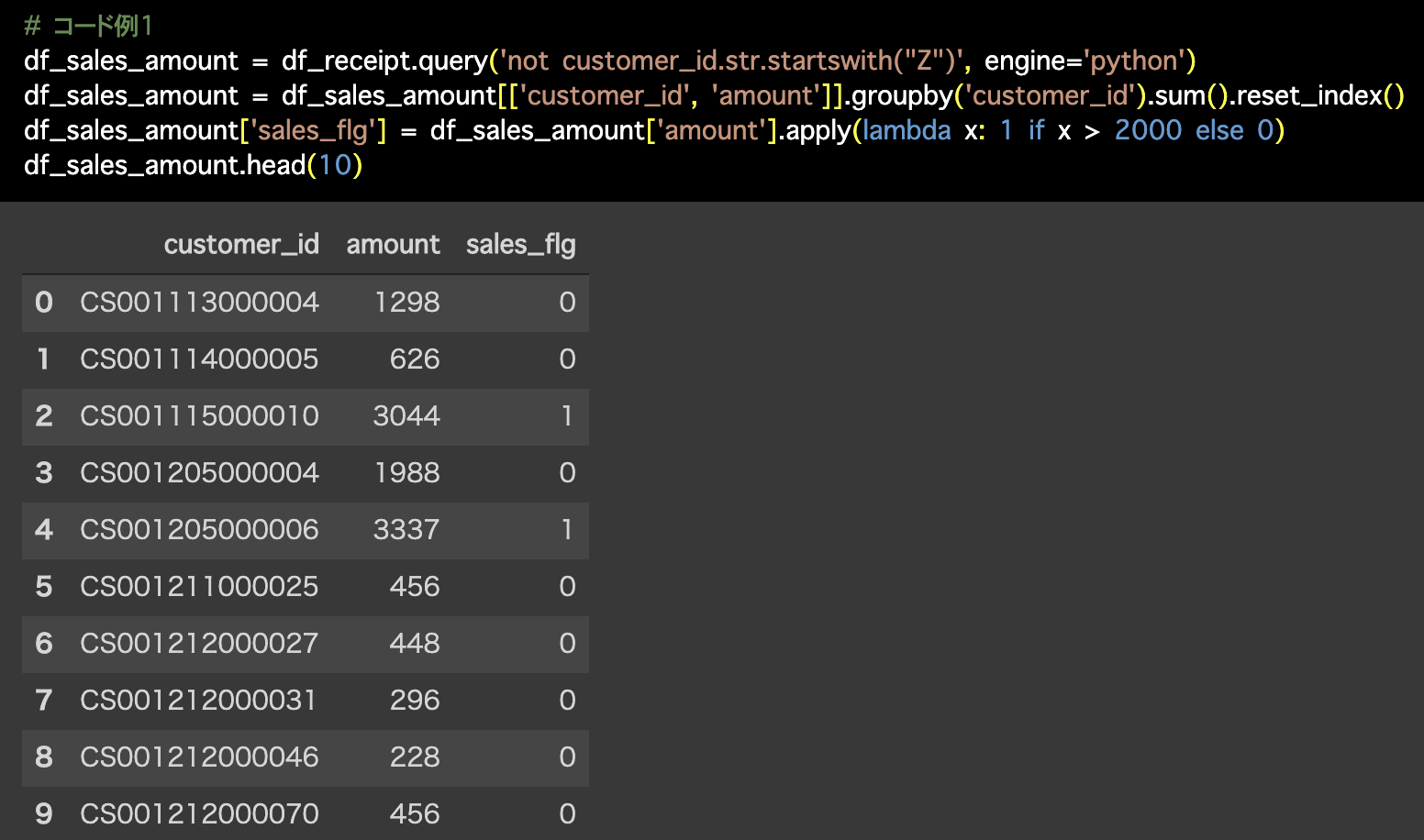Select cell CS001205000006
The height and width of the screenshot is (840, 1424).
coord(199,530)
